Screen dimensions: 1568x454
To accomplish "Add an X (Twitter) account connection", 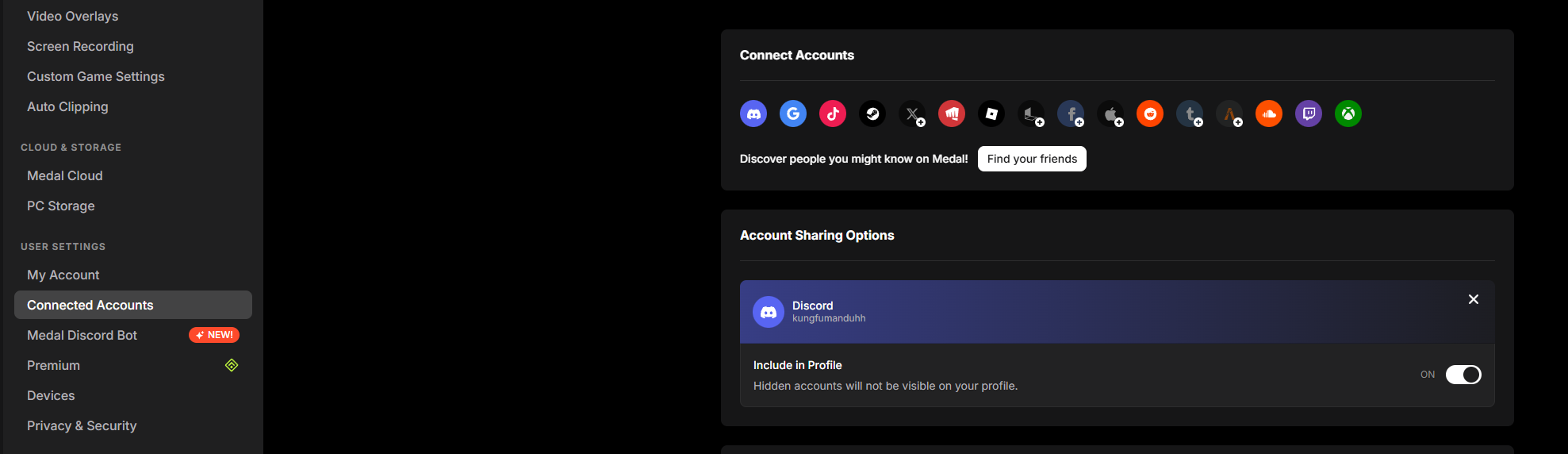I will [x=912, y=113].
